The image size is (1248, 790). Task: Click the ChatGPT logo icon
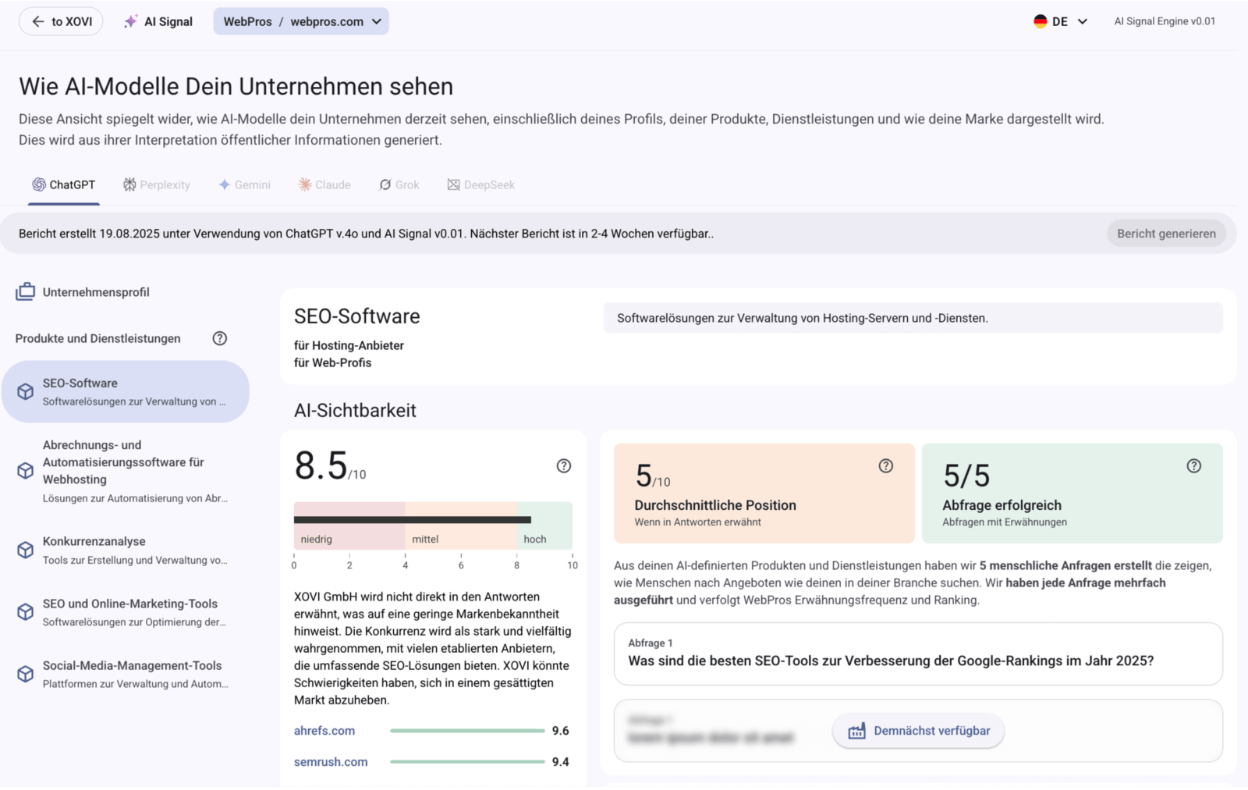[x=39, y=185]
